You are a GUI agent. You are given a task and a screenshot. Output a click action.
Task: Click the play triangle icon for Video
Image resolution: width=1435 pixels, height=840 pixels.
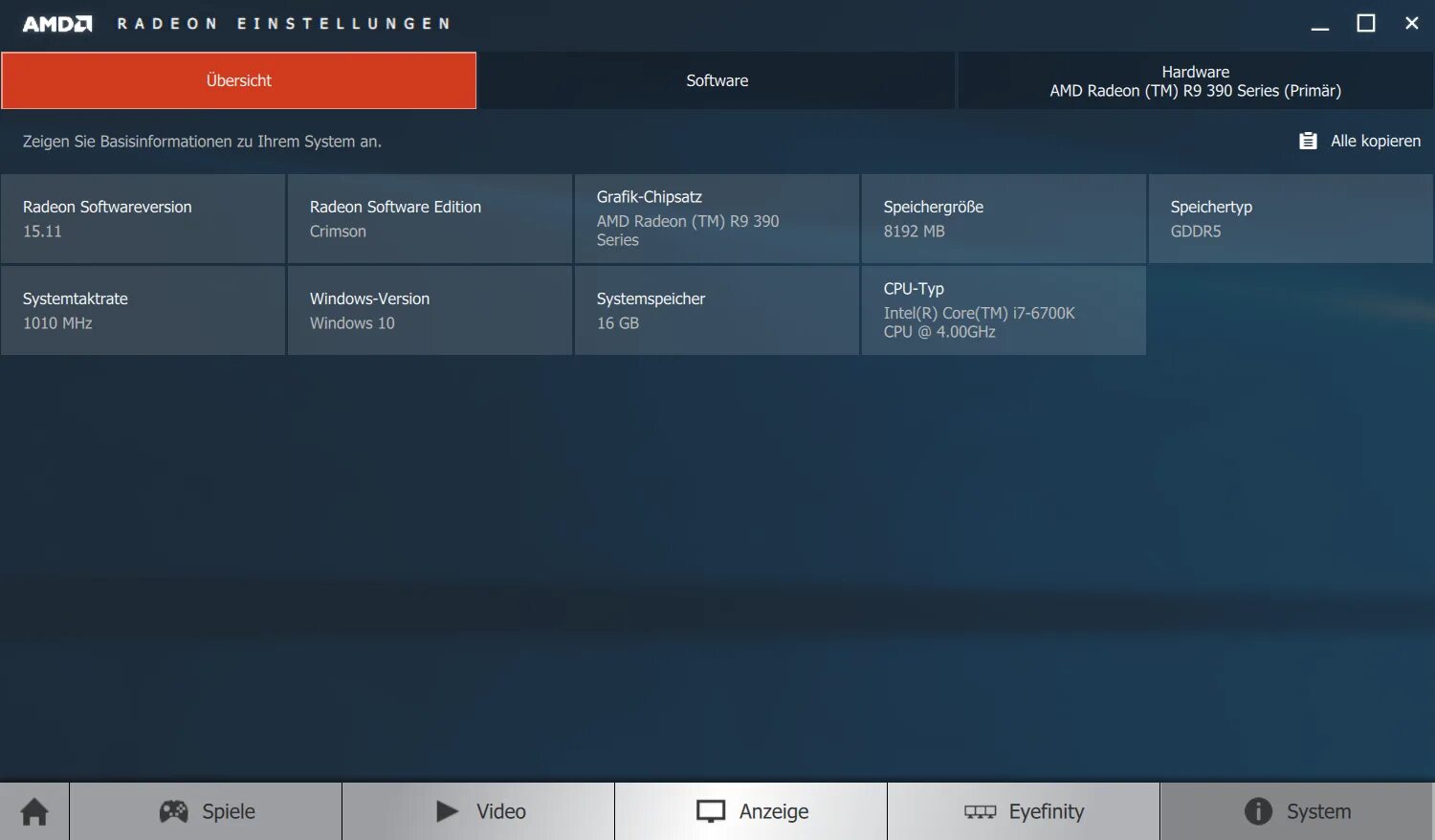click(447, 811)
